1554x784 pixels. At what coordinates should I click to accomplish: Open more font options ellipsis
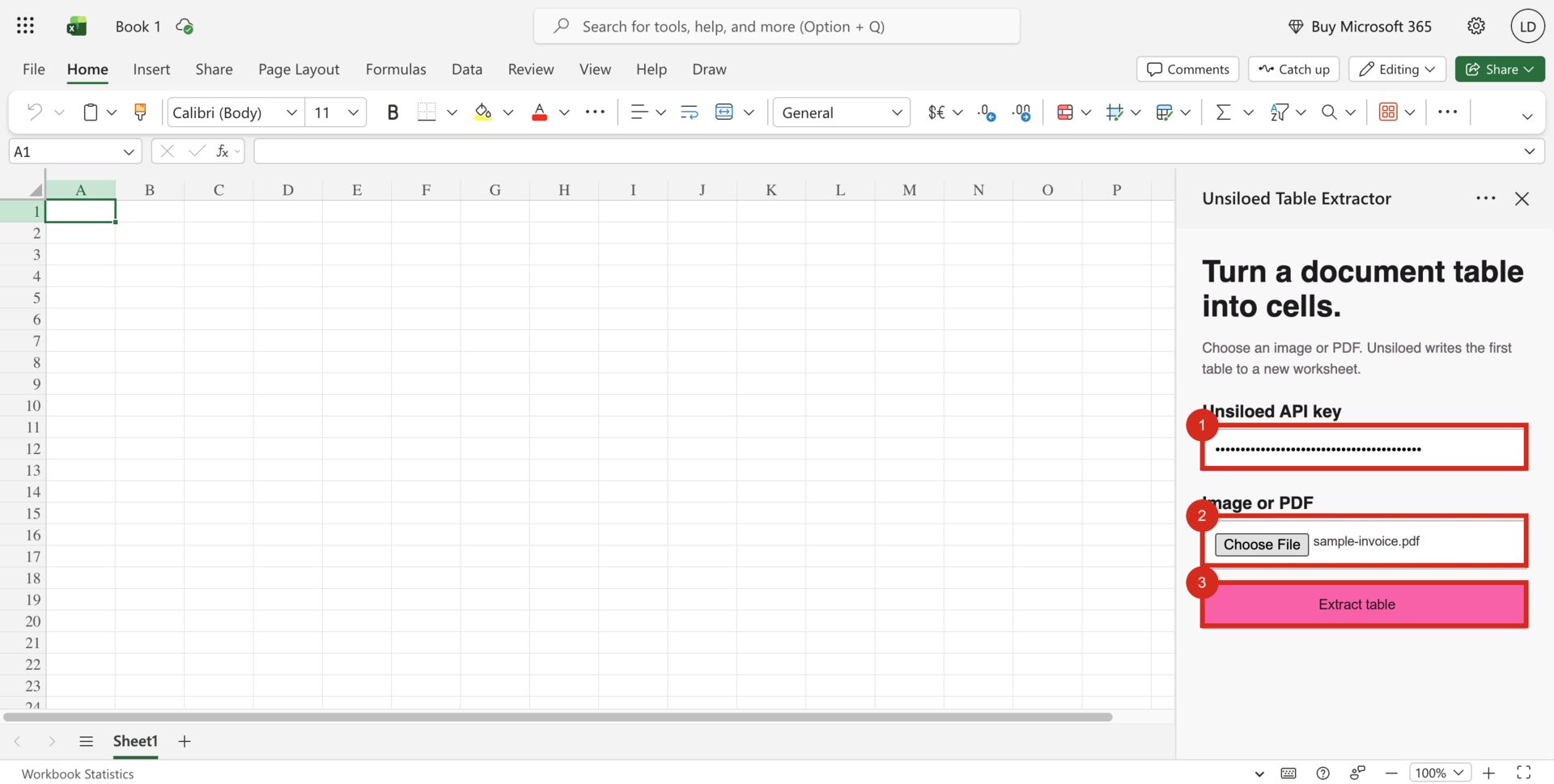pos(595,112)
